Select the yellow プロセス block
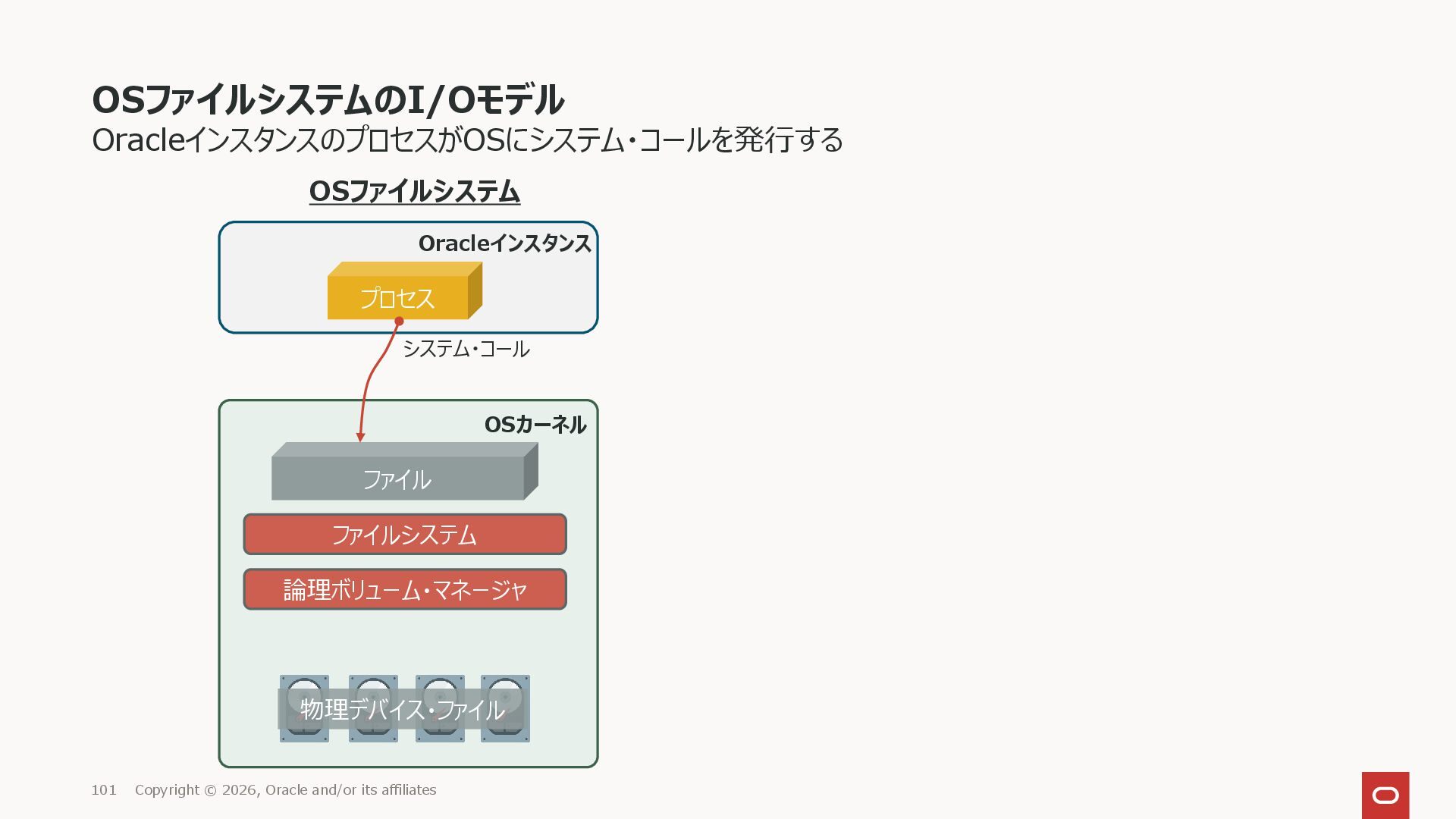 click(397, 297)
